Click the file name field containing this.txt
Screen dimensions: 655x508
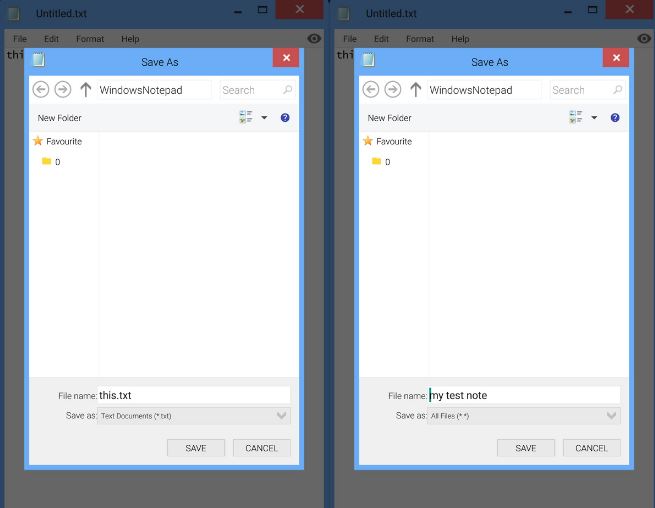193,395
